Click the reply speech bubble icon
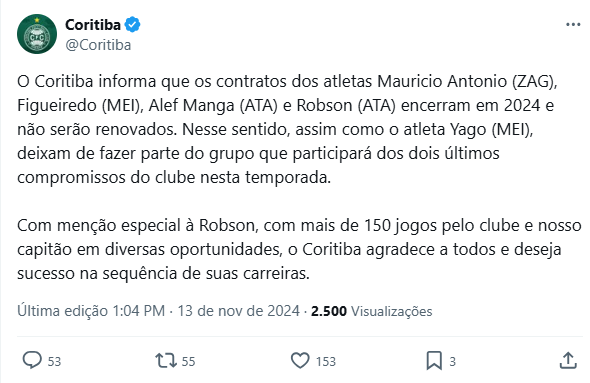Viewport: 590px width, 383px height. [x=32, y=360]
